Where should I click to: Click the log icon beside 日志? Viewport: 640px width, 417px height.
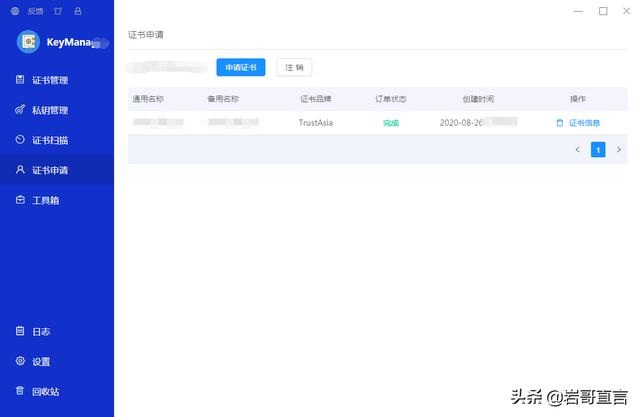(20, 331)
